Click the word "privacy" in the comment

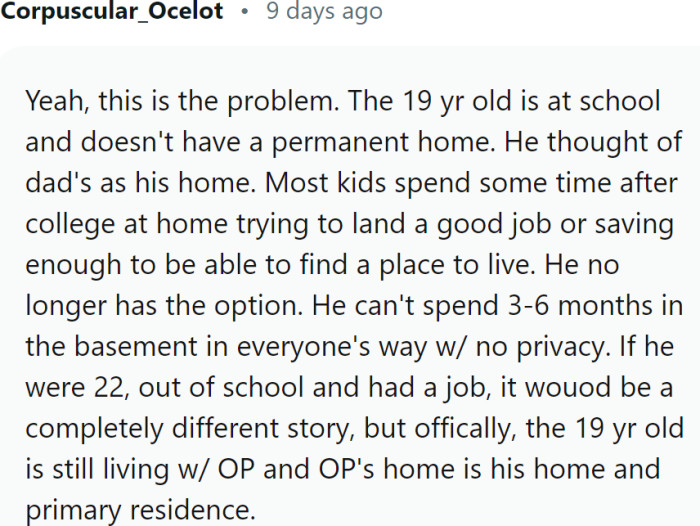[563, 348]
